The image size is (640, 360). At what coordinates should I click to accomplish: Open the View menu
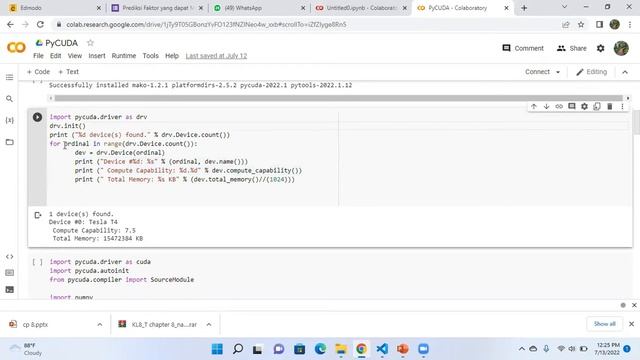[x=75, y=56]
